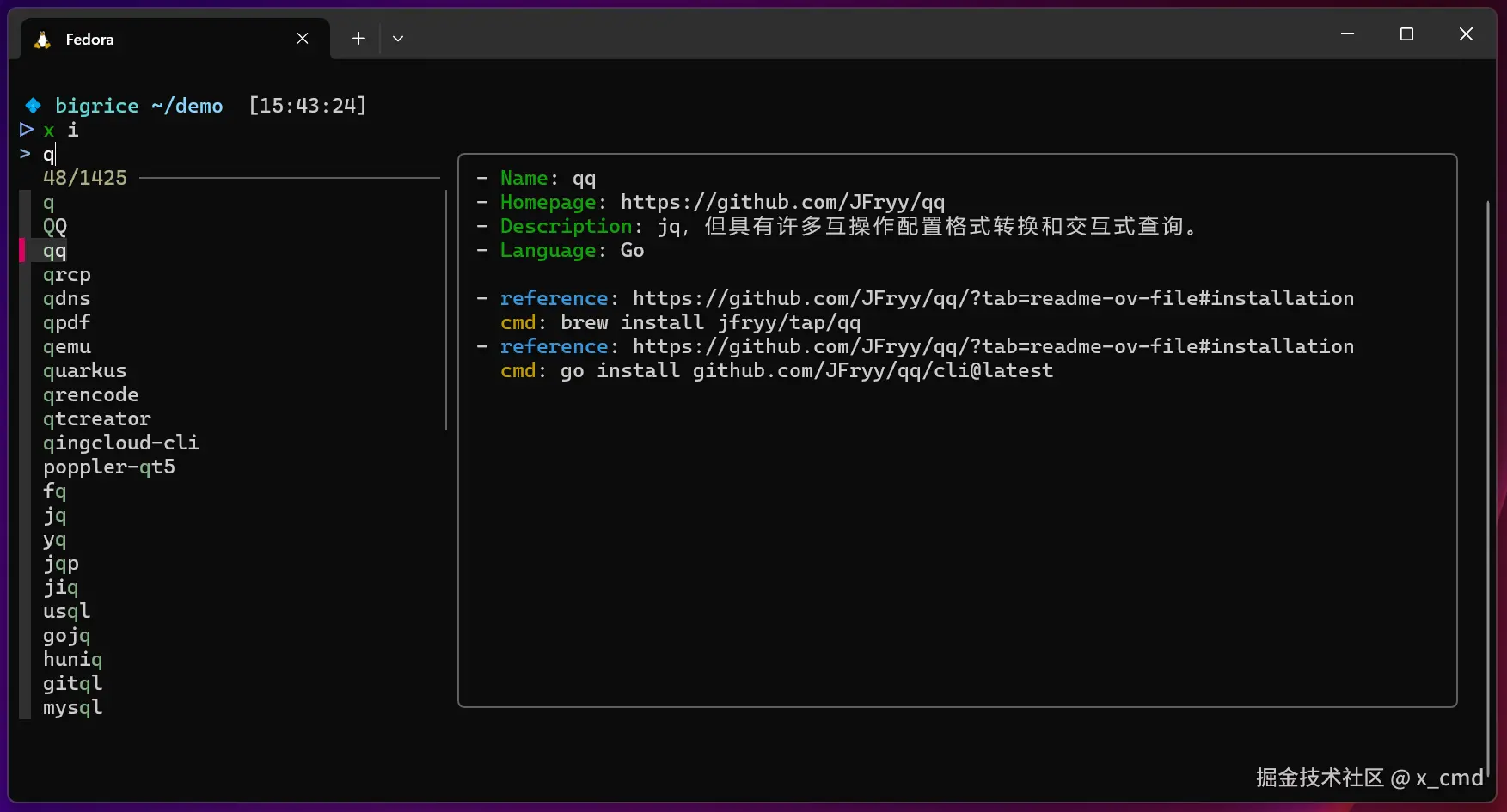Select jiq in the package list
Viewport: 1507px width, 812px height.
(x=61, y=588)
